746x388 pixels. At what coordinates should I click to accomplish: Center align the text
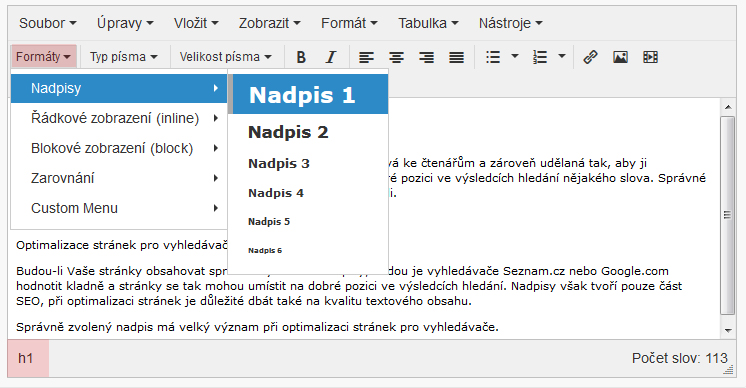click(x=396, y=57)
